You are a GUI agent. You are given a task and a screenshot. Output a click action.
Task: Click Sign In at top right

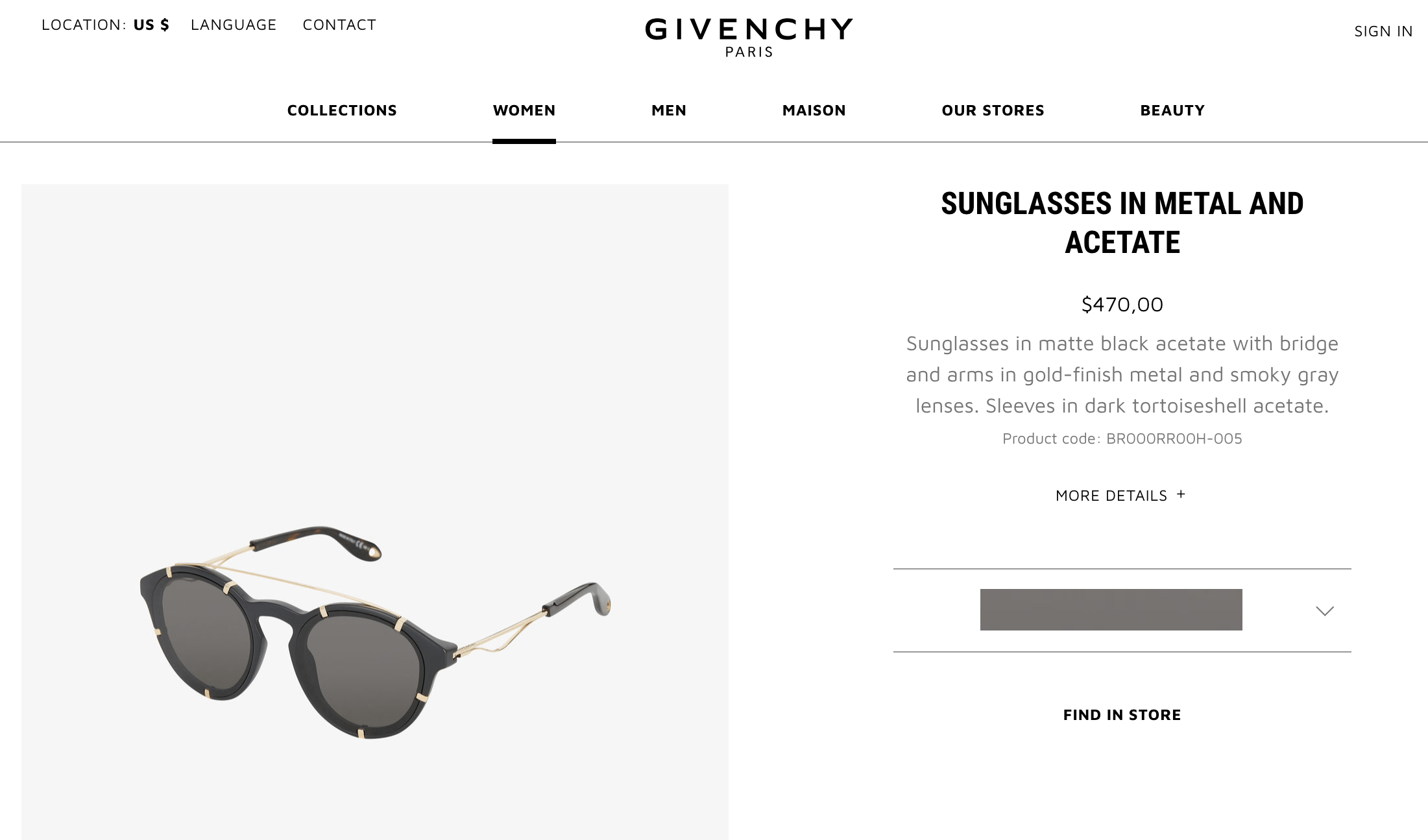(1383, 31)
